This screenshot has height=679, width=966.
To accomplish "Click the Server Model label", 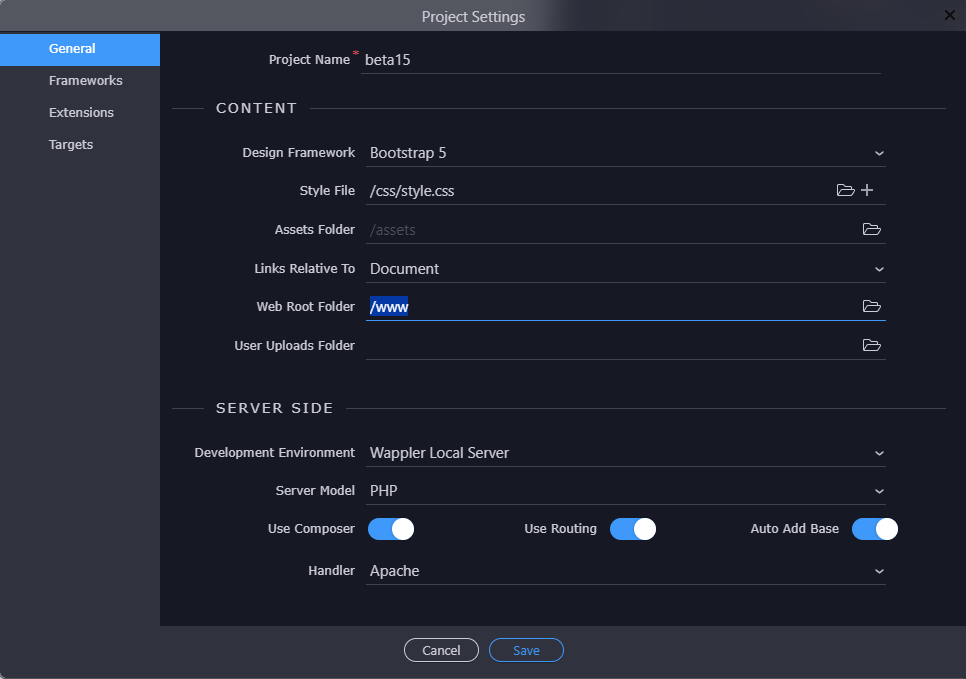I will point(315,490).
